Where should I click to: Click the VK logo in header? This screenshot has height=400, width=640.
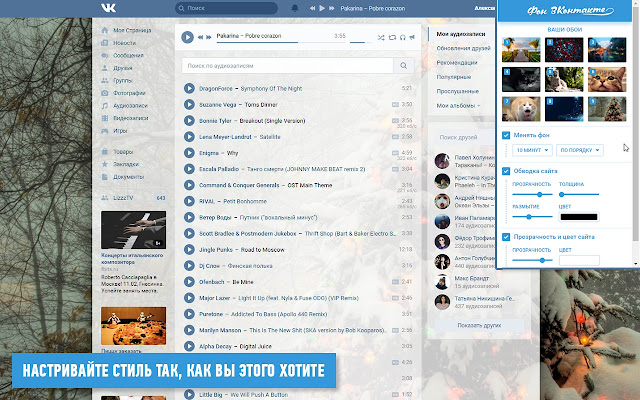tap(109, 8)
